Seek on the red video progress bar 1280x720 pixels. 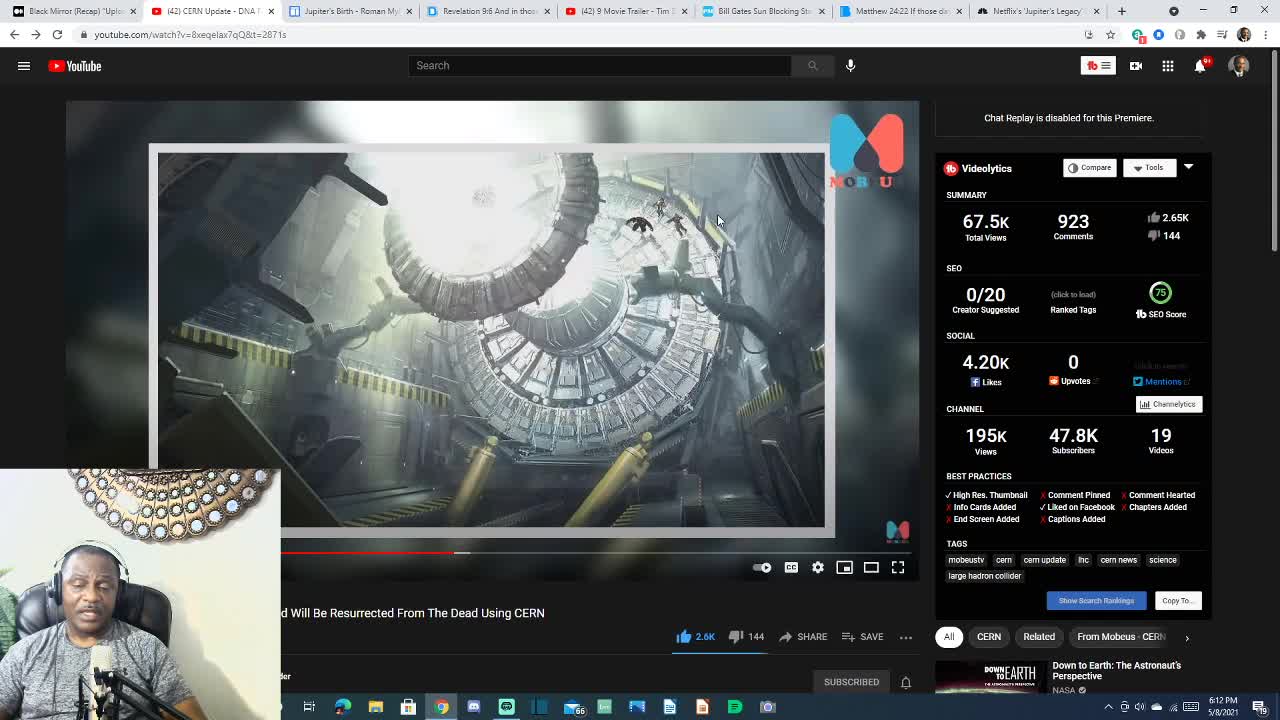point(596,552)
